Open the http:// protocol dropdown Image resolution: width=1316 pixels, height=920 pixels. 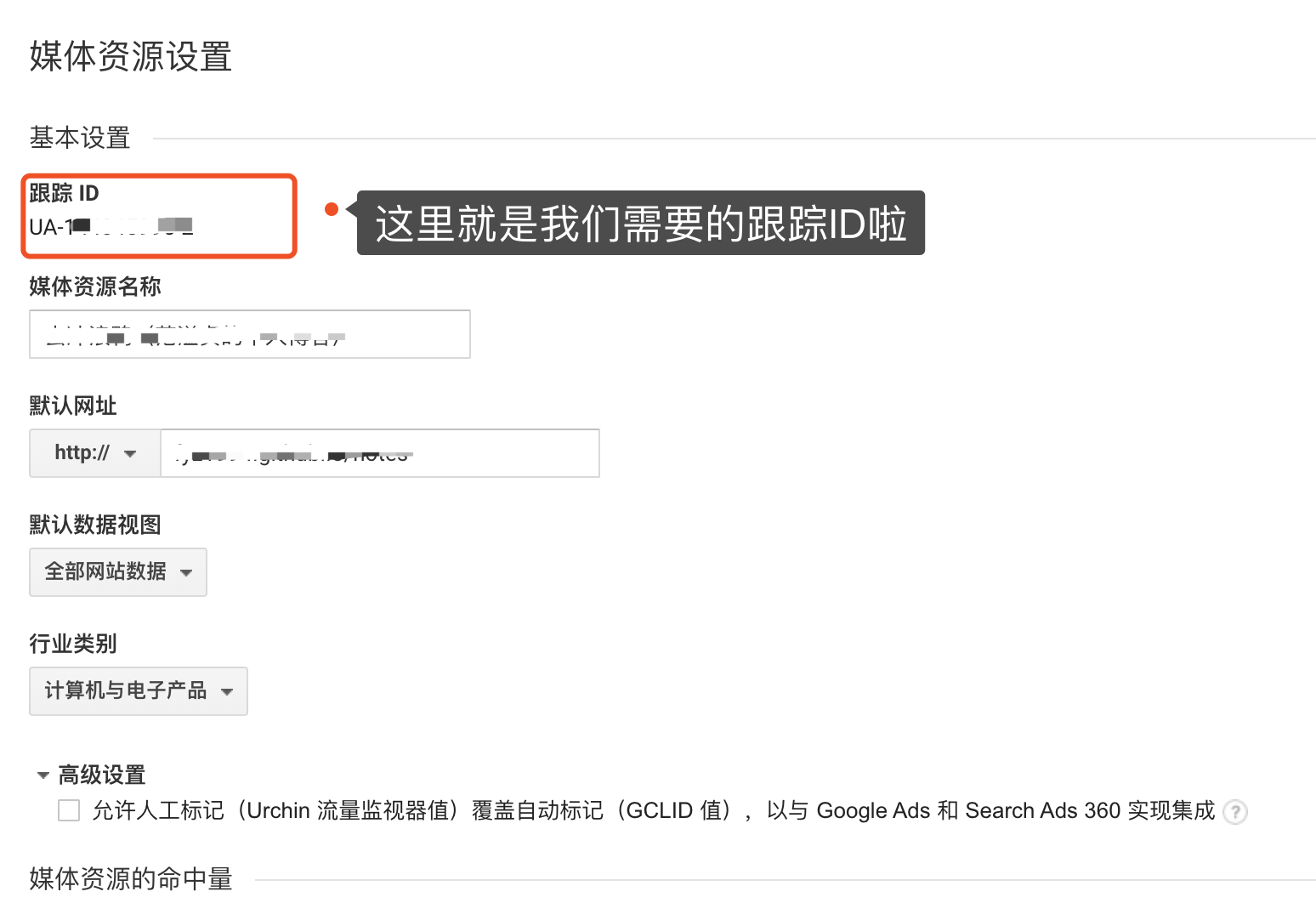click(x=95, y=453)
